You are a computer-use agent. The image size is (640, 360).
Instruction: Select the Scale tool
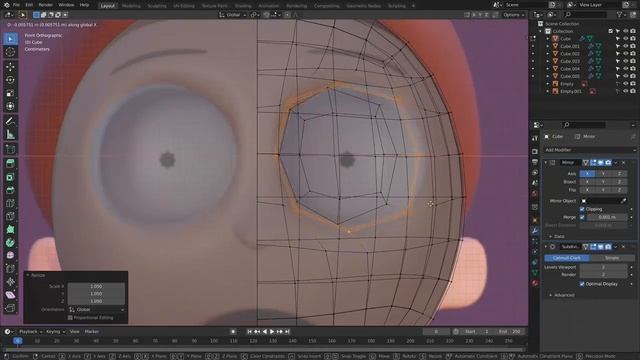(10, 93)
